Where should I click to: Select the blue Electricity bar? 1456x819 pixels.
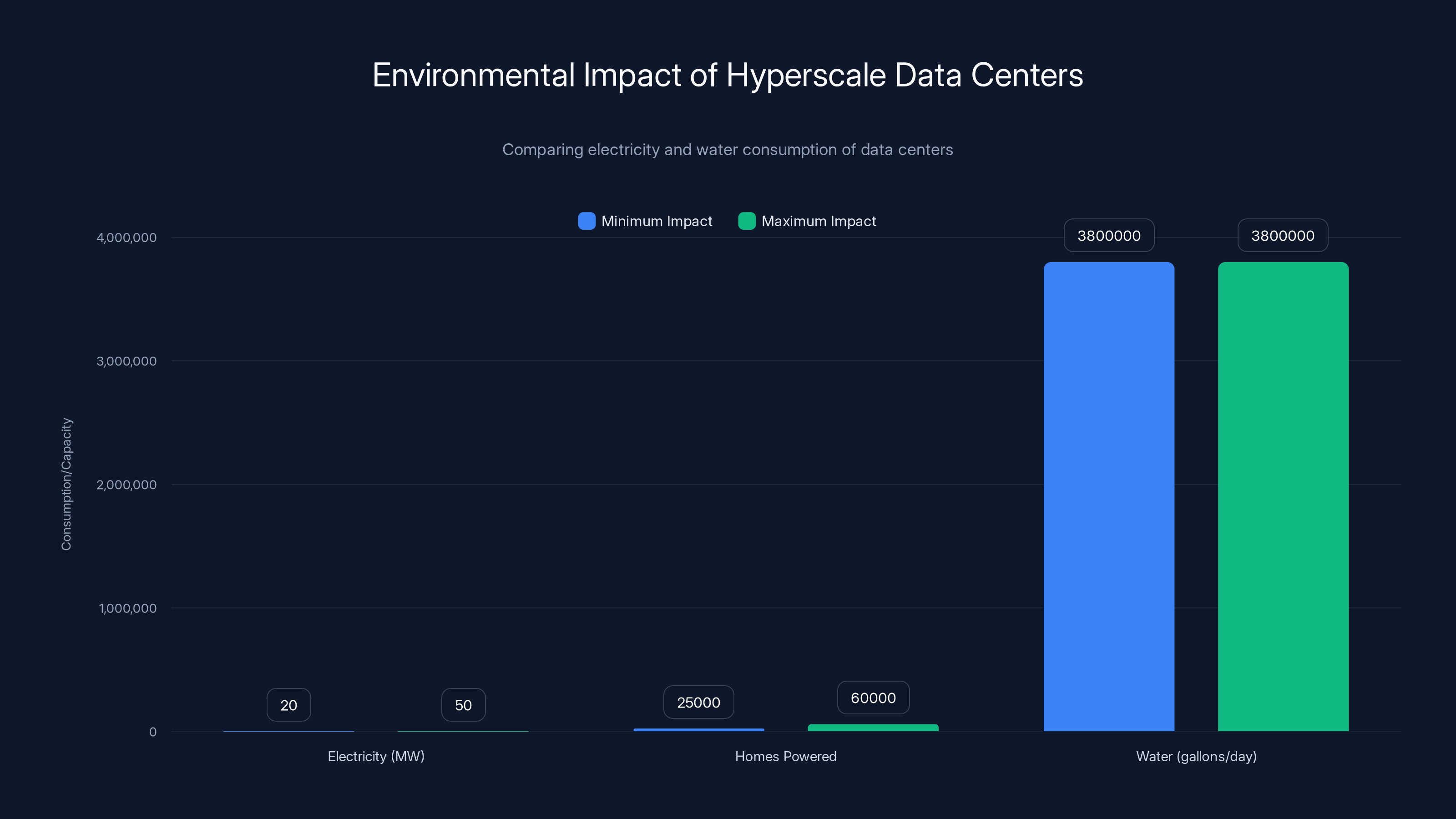coord(289,731)
